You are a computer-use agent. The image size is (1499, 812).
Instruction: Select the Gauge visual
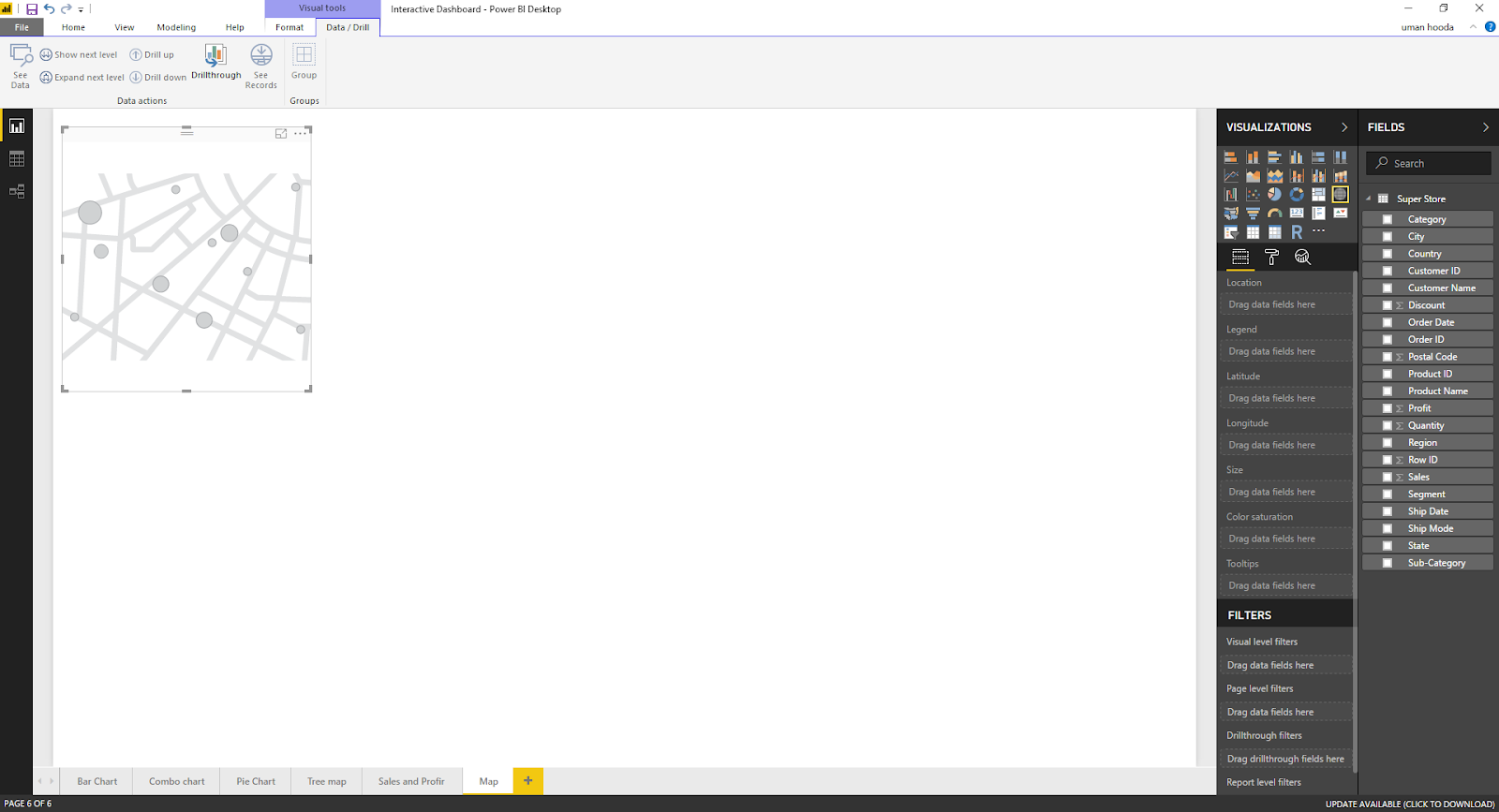click(x=1274, y=214)
